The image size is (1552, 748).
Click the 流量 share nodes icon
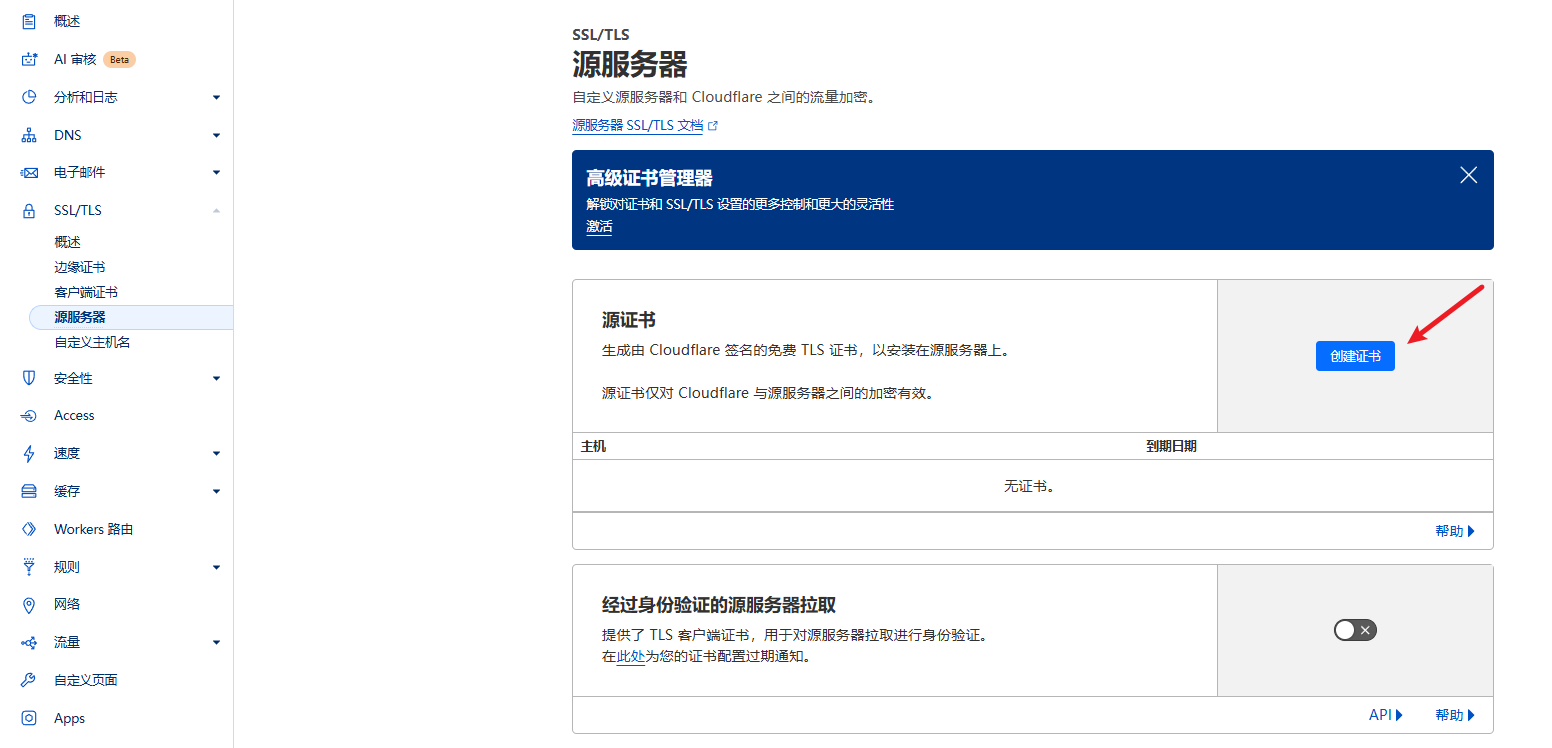point(29,642)
